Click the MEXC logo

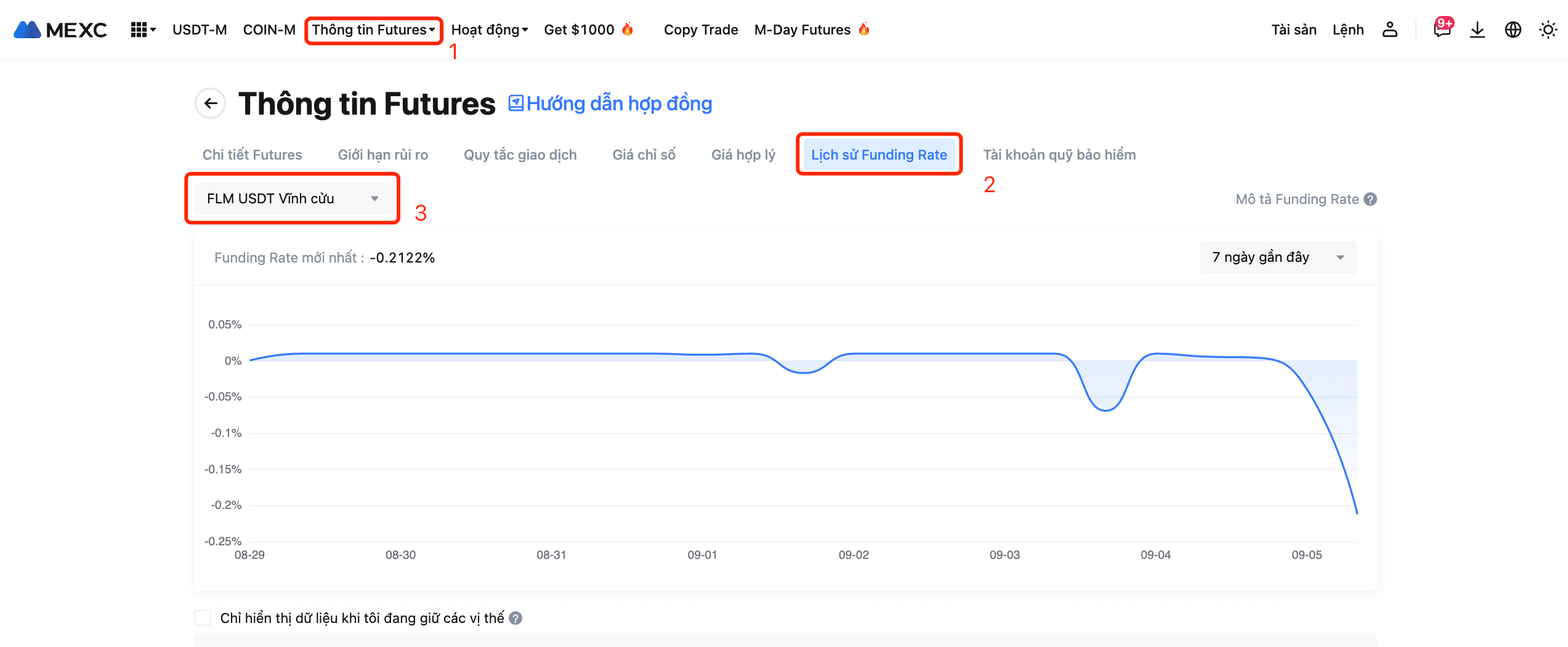tap(60, 30)
